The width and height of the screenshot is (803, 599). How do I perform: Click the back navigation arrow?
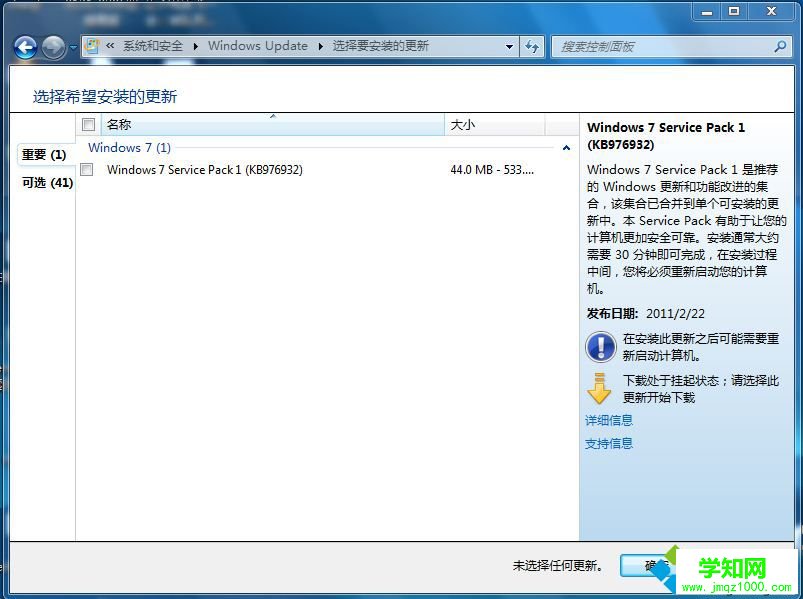tap(25, 47)
